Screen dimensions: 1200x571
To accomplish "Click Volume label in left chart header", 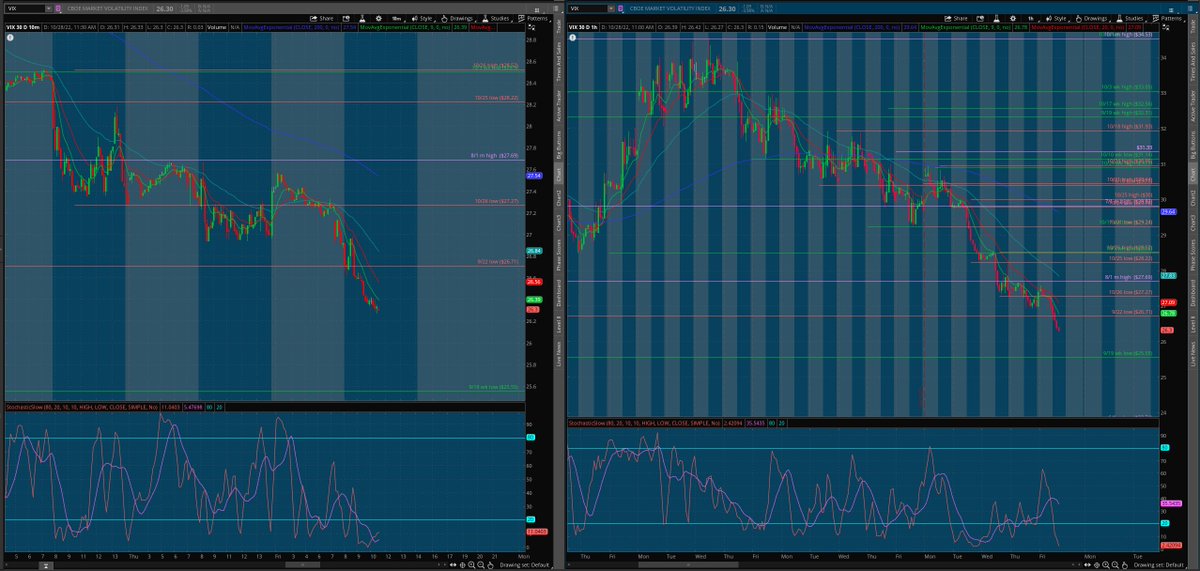I will pyautogui.click(x=217, y=27).
